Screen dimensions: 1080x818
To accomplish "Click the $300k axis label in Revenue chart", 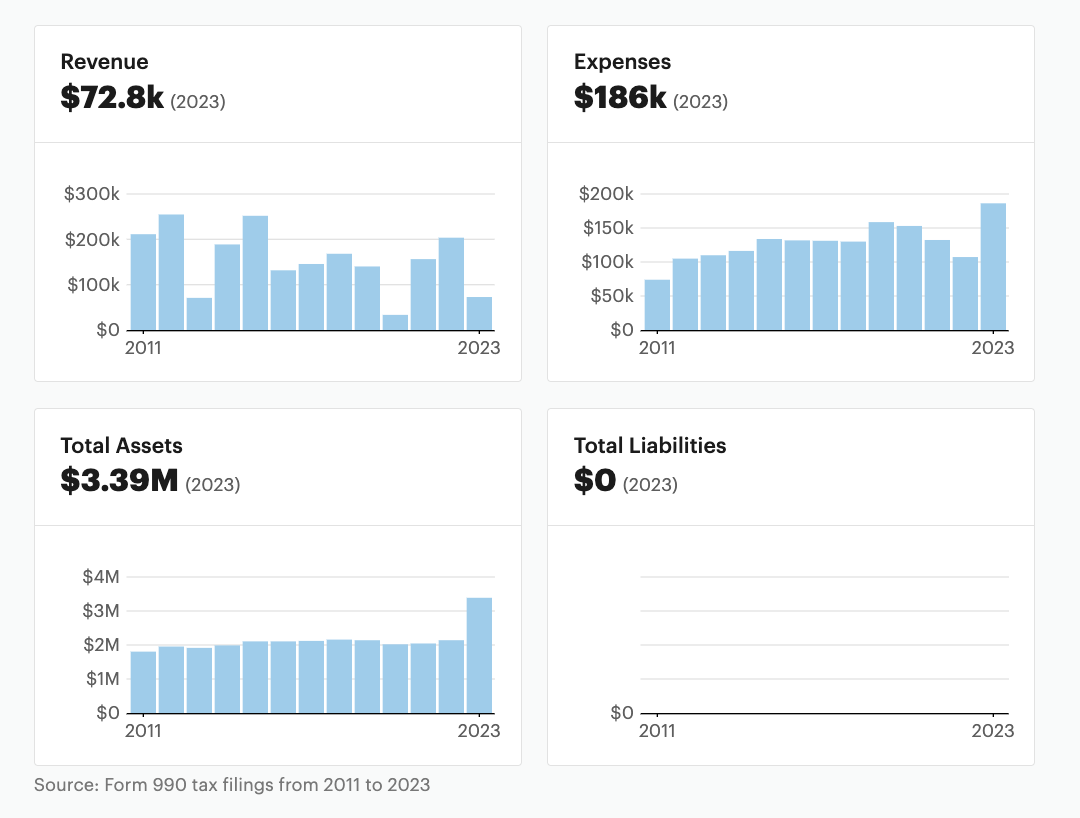I will coord(92,194).
